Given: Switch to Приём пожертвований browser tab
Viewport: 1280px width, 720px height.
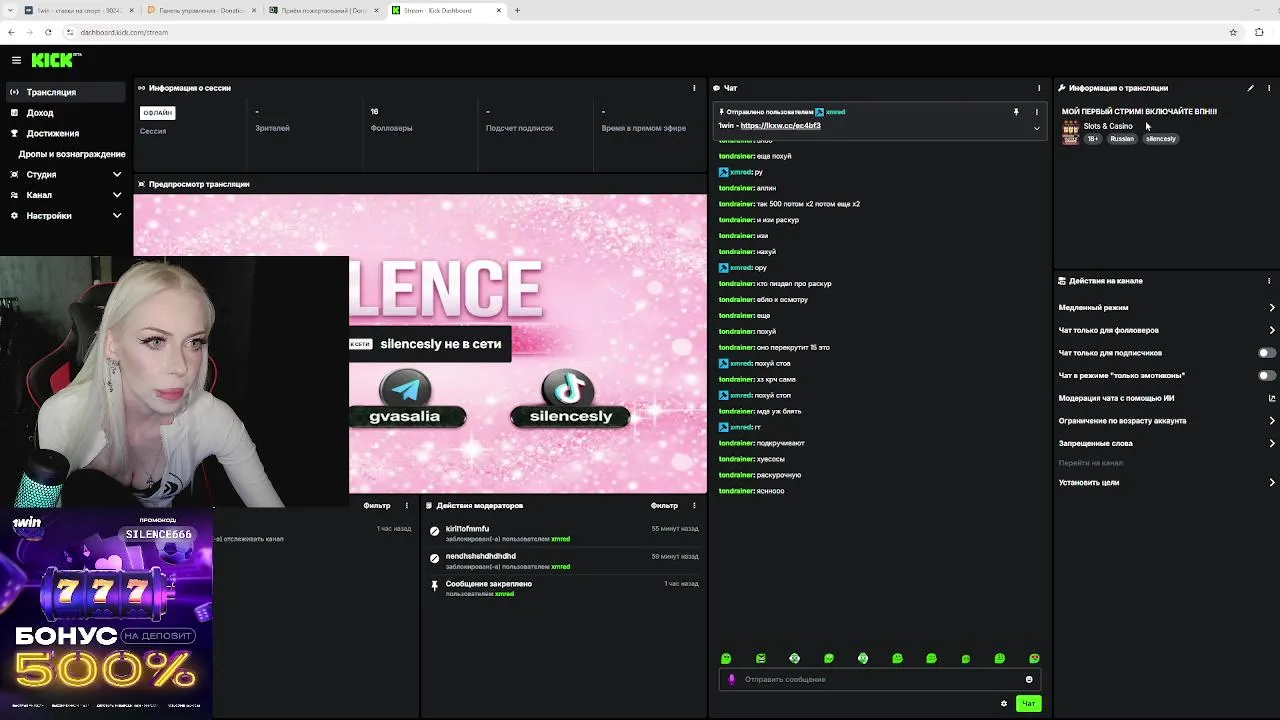Looking at the screenshot, I should (x=323, y=10).
